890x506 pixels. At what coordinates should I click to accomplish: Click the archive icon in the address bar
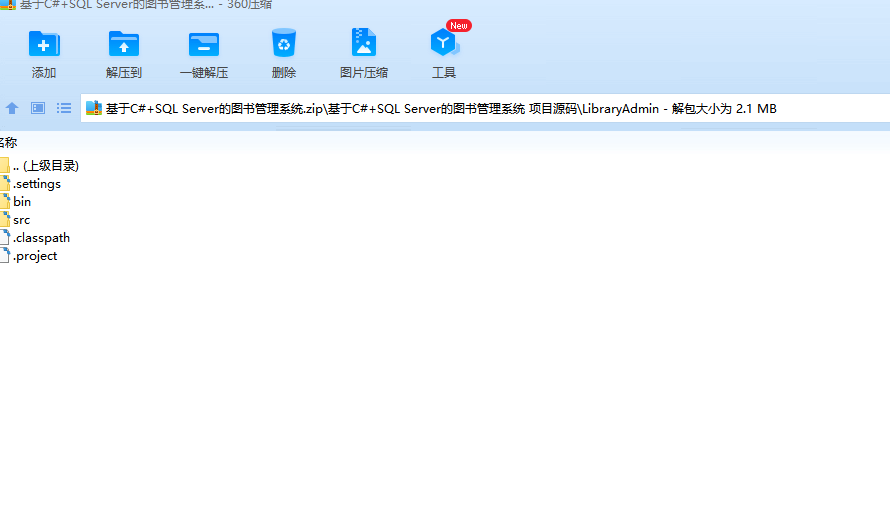(x=94, y=108)
